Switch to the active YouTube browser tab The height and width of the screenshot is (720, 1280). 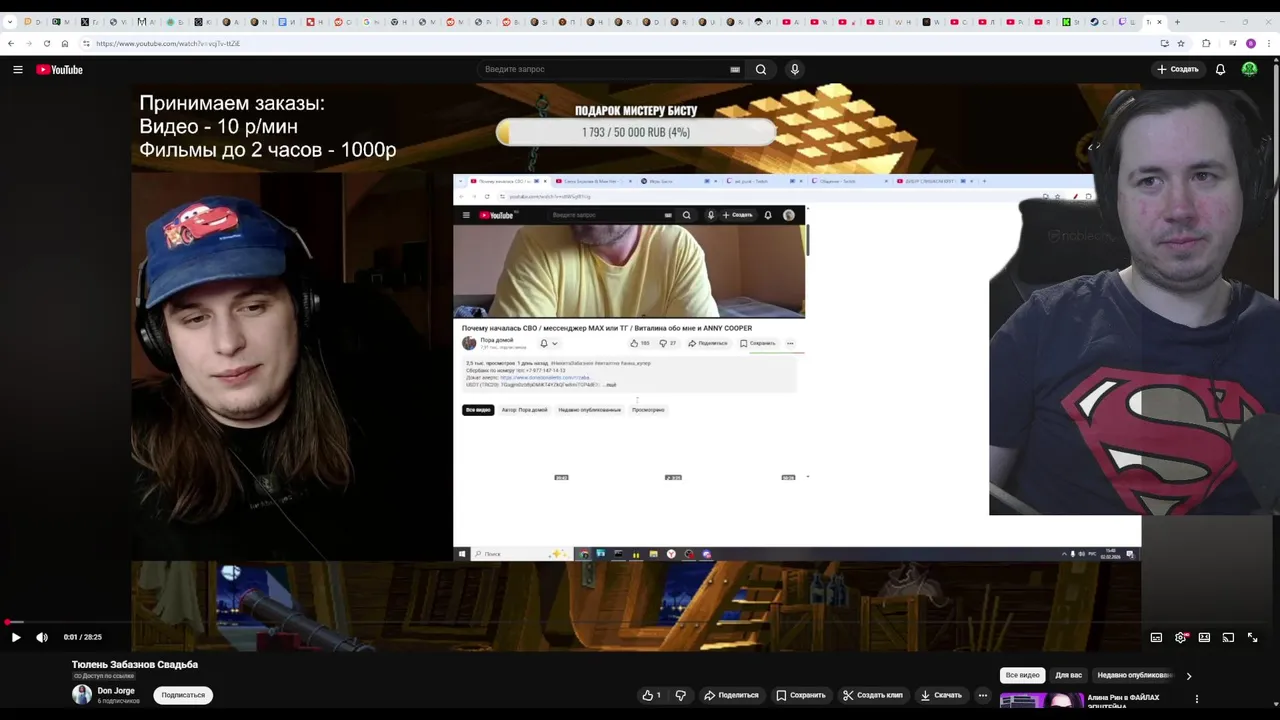click(1153, 21)
